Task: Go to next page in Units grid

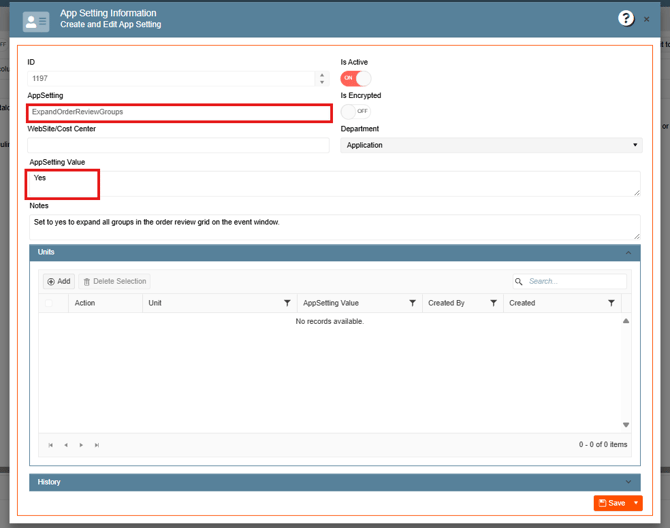Action: 82,445
